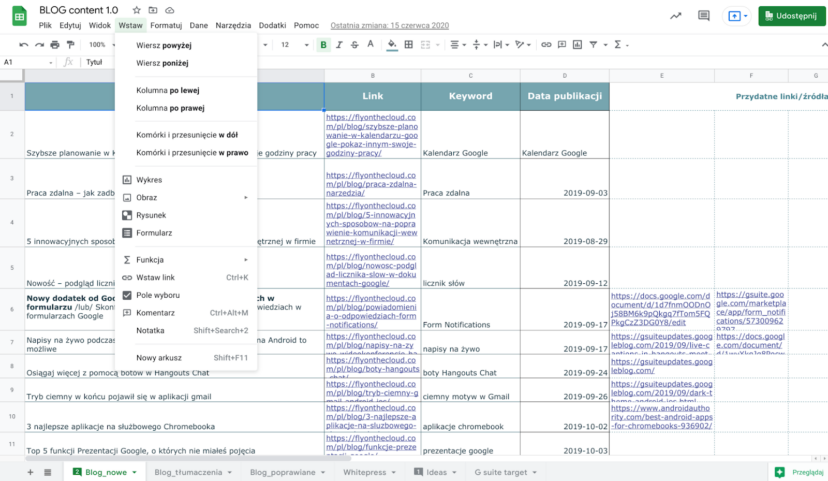Open the all sheets list icon
This screenshot has width=828, height=481.
[x=48, y=473]
